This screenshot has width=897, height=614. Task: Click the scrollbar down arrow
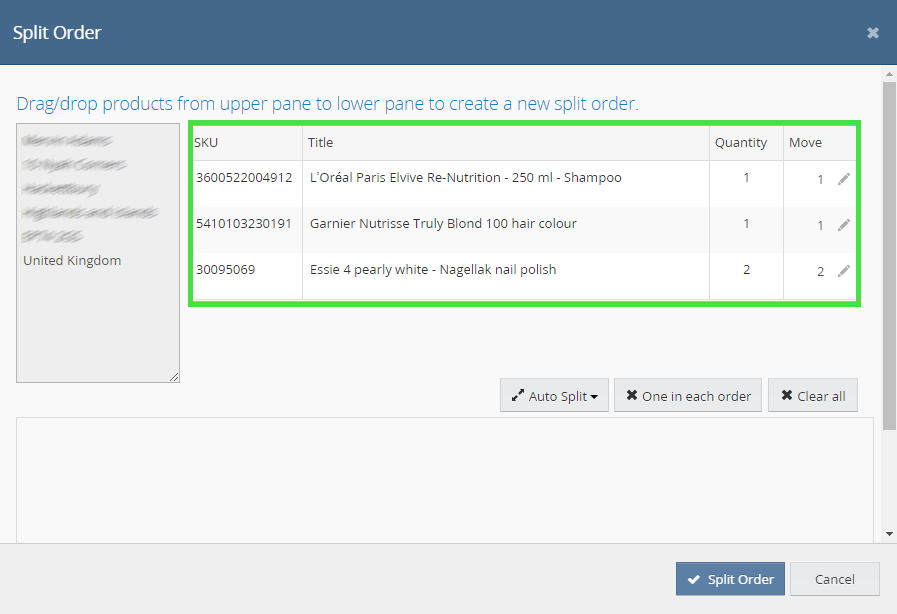[889, 534]
